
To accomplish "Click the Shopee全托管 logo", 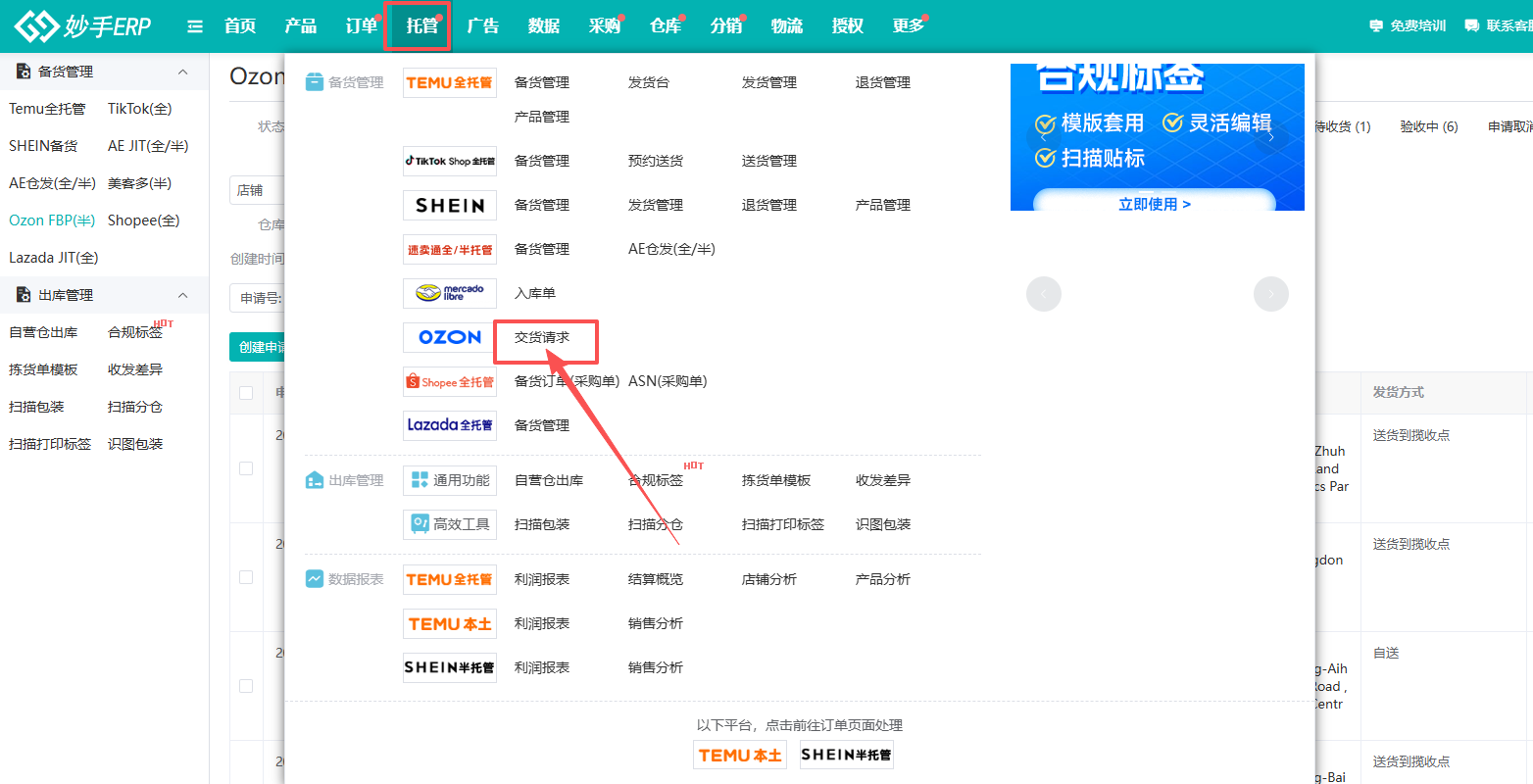I will pos(450,381).
